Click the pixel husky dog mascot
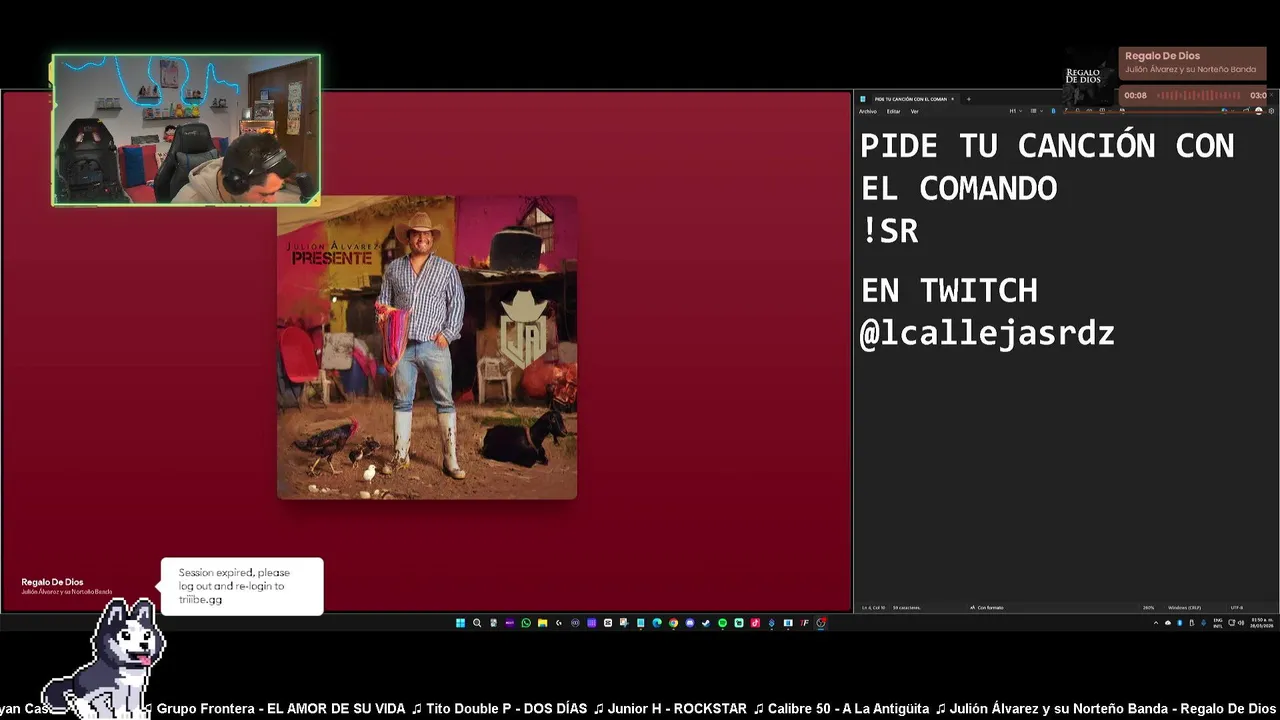The width and height of the screenshot is (1280, 720). click(x=105, y=658)
